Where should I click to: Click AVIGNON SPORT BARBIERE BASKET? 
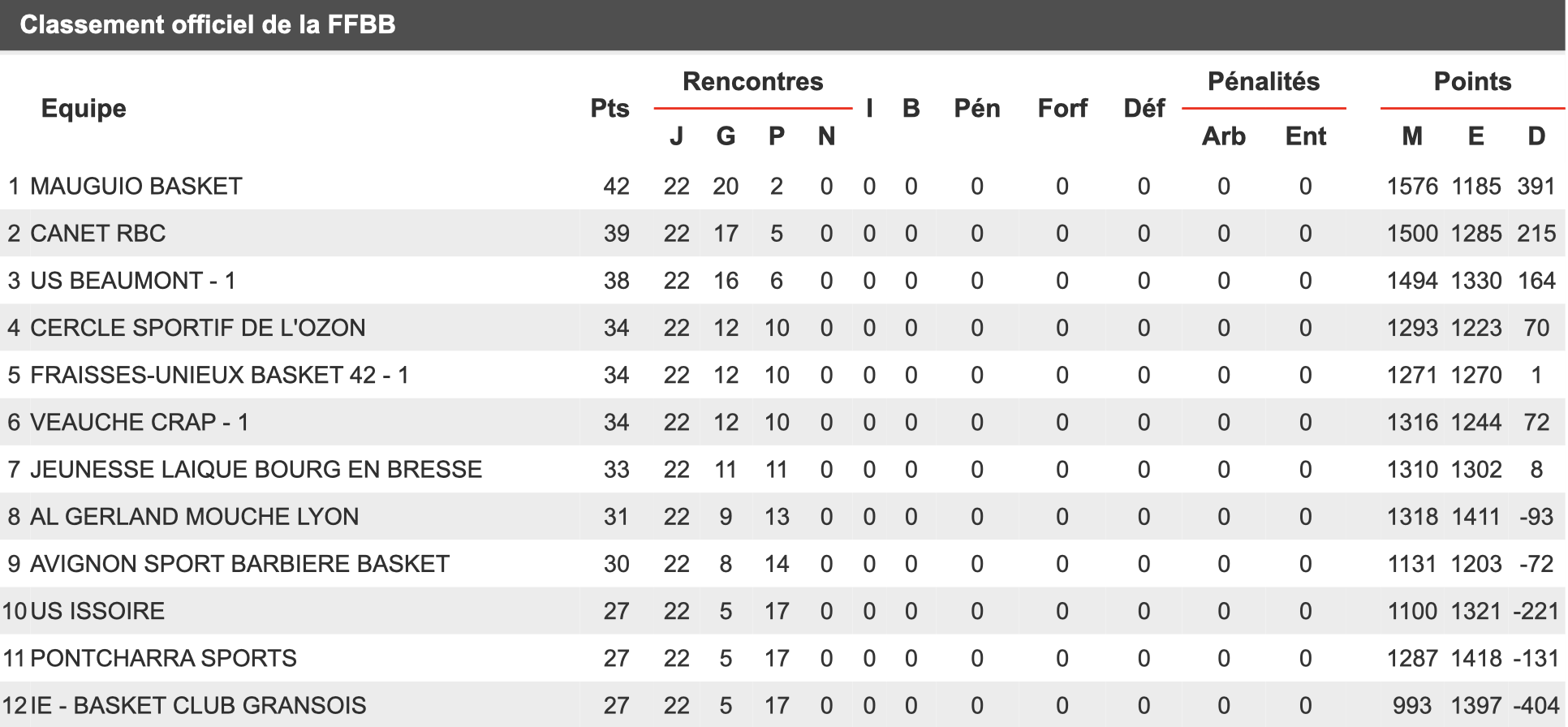point(240,564)
